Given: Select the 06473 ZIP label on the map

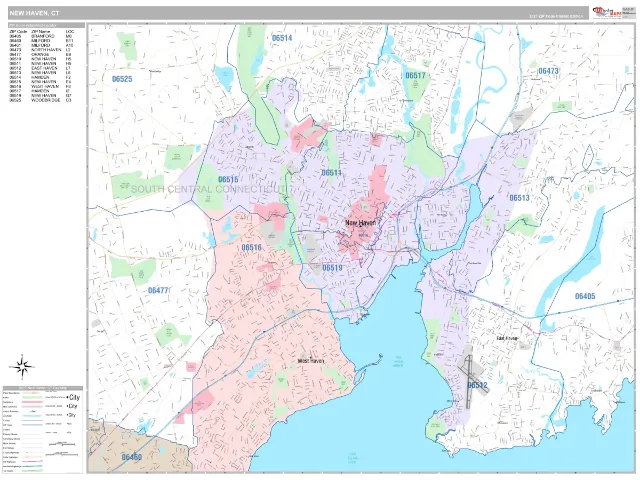Looking at the screenshot, I should pos(548,71).
